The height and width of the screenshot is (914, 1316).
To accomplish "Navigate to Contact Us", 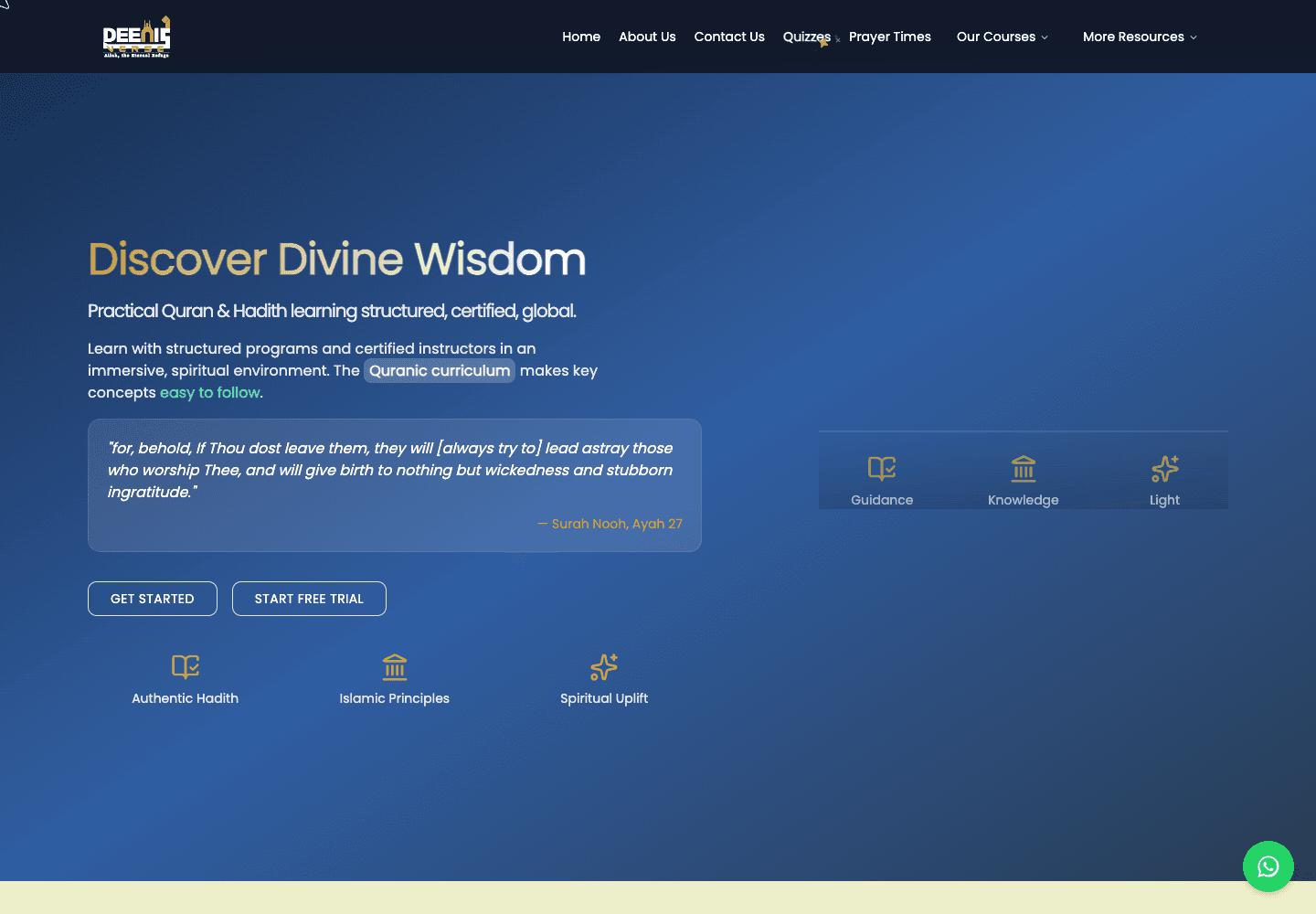I will point(729,37).
